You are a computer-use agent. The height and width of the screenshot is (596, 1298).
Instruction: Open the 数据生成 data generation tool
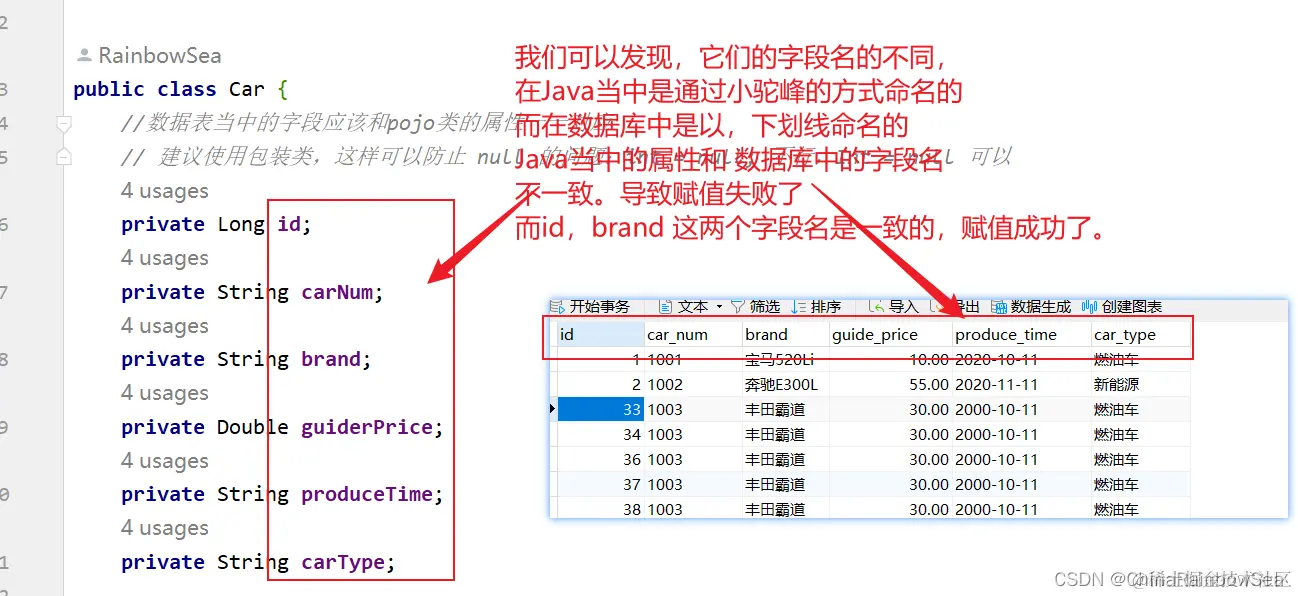pyautogui.click(x=1032, y=307)
